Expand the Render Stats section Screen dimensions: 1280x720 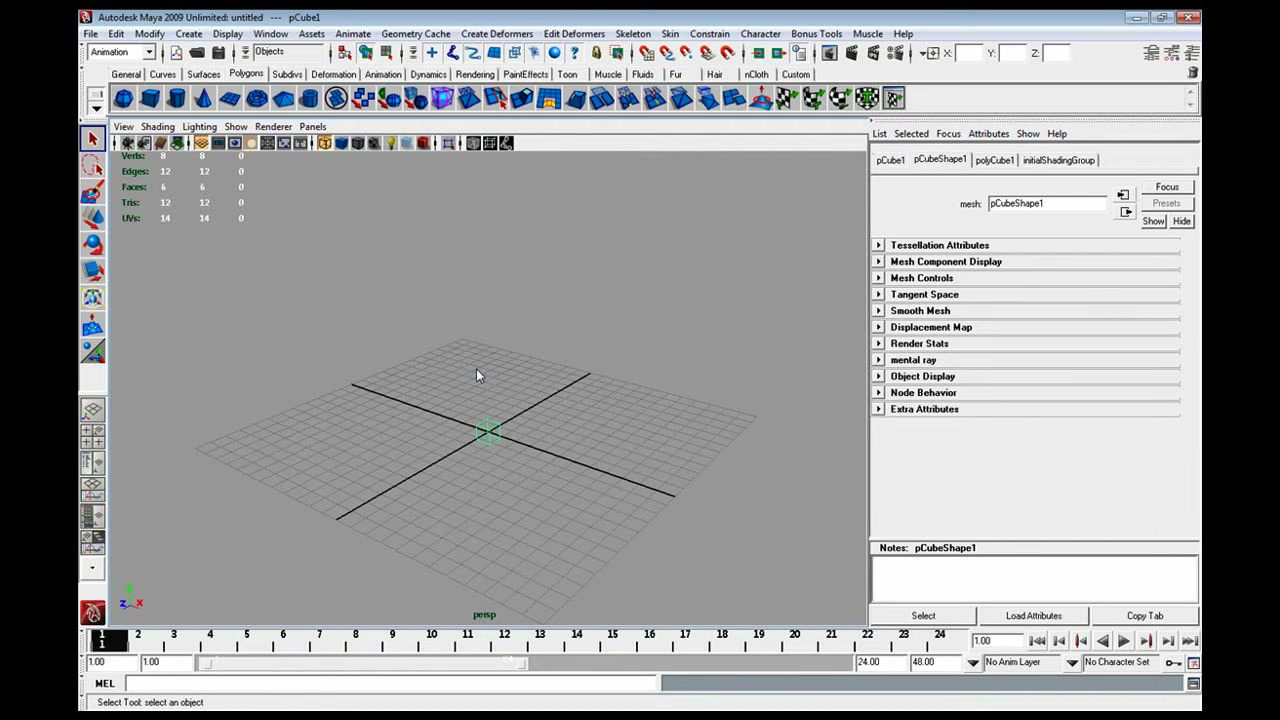879,344
